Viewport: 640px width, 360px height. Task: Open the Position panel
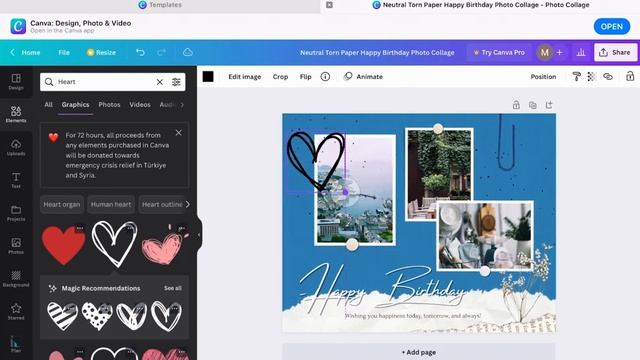543,76
